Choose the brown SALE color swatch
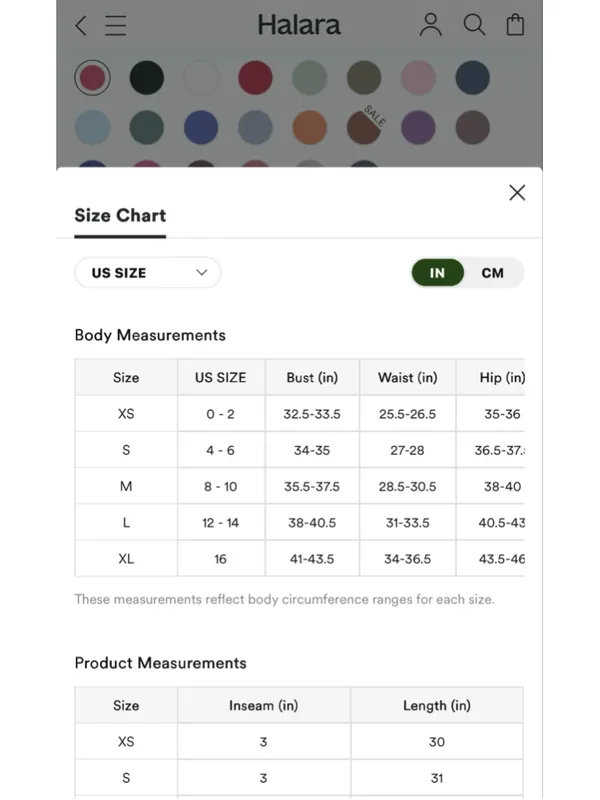The width and height of the screenshot is (600, 800). (364, 127)
